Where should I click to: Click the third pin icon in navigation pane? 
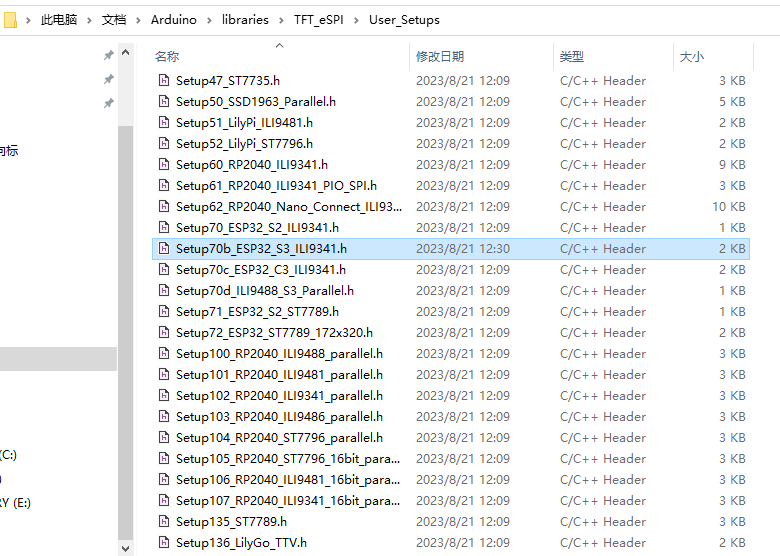pyautogui.click(x=108, y=103)
